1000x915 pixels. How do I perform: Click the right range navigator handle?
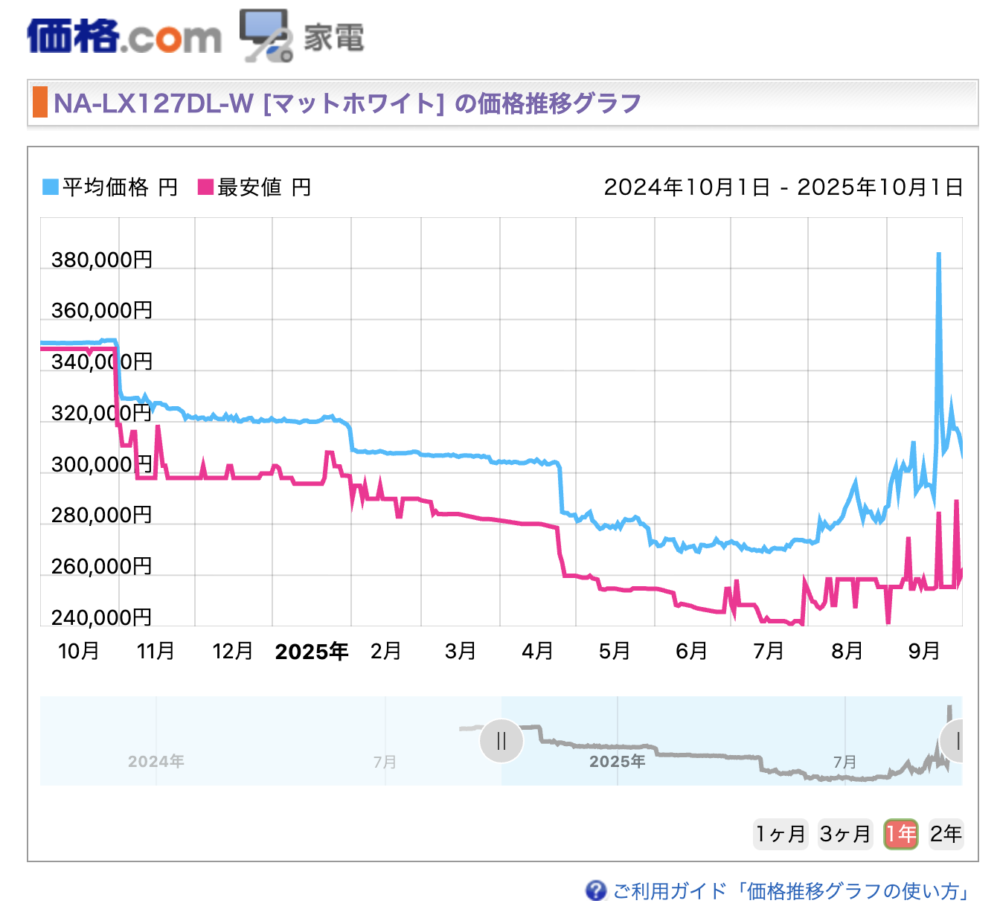pyautogui.click(x=957, y=741)
